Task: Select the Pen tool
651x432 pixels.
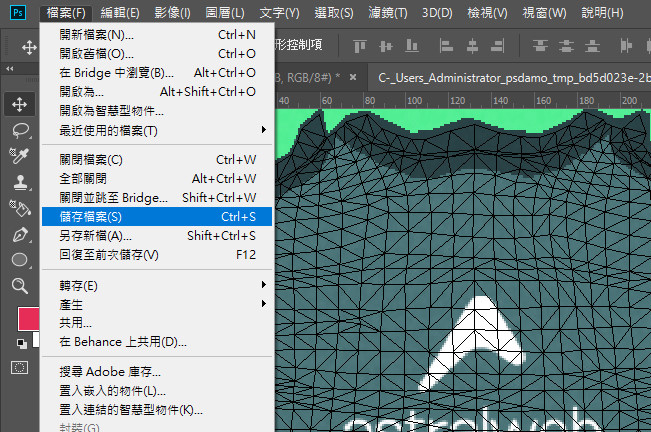Action: [x=19, y=234]
